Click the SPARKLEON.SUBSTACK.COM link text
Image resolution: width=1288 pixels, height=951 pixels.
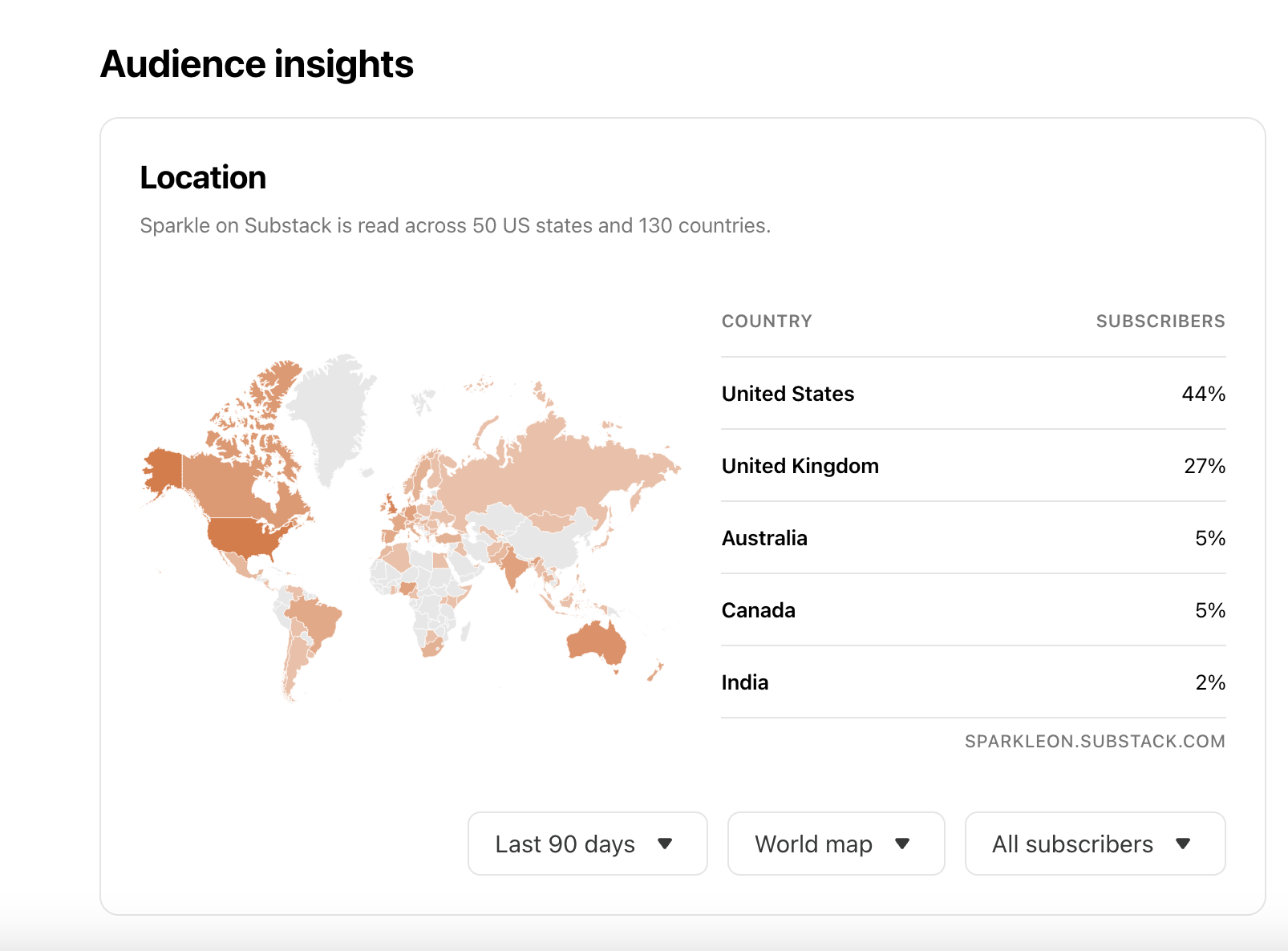pos(1094,741)
